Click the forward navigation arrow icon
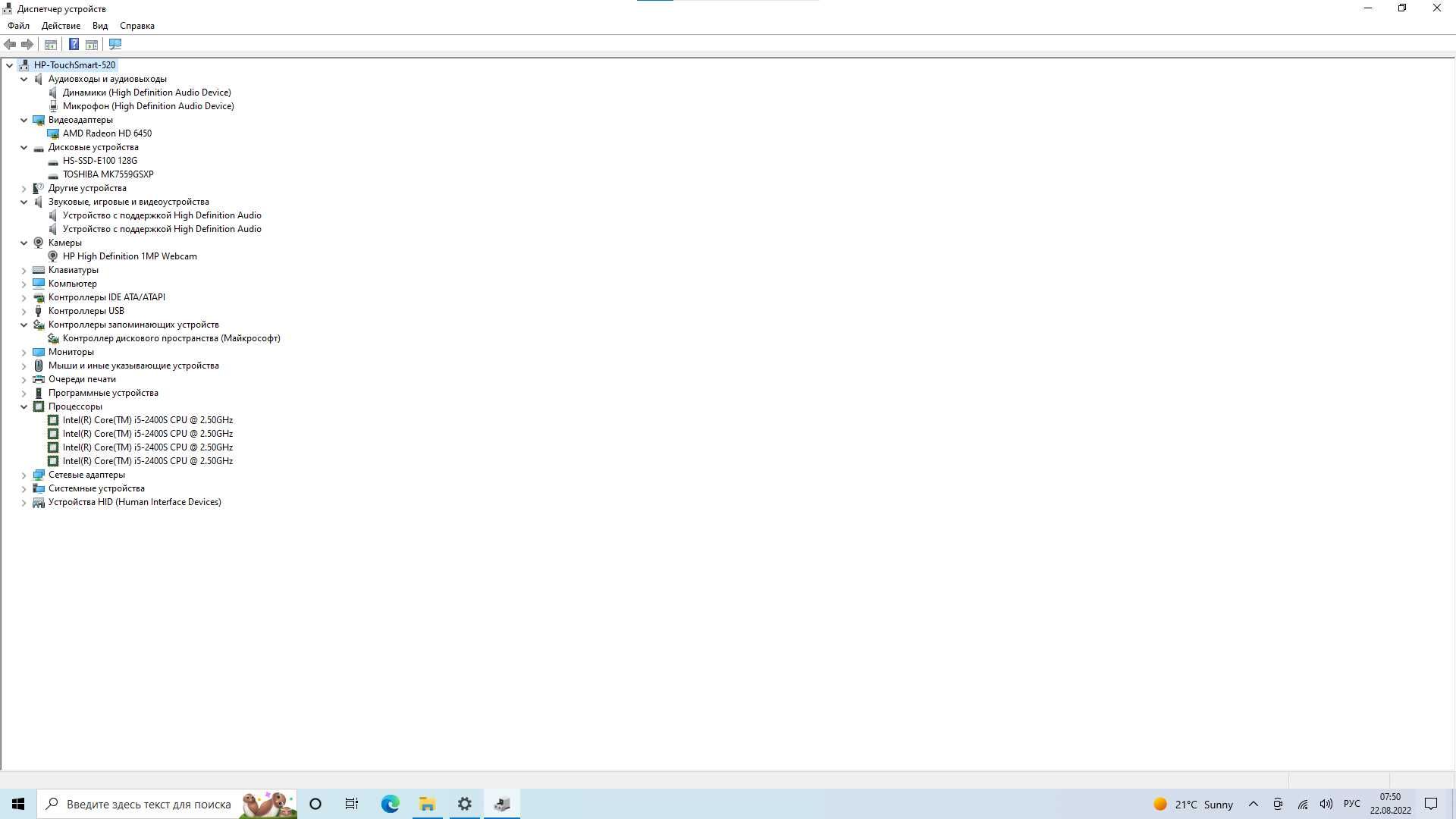1456x819 pixels. point(26,44)
